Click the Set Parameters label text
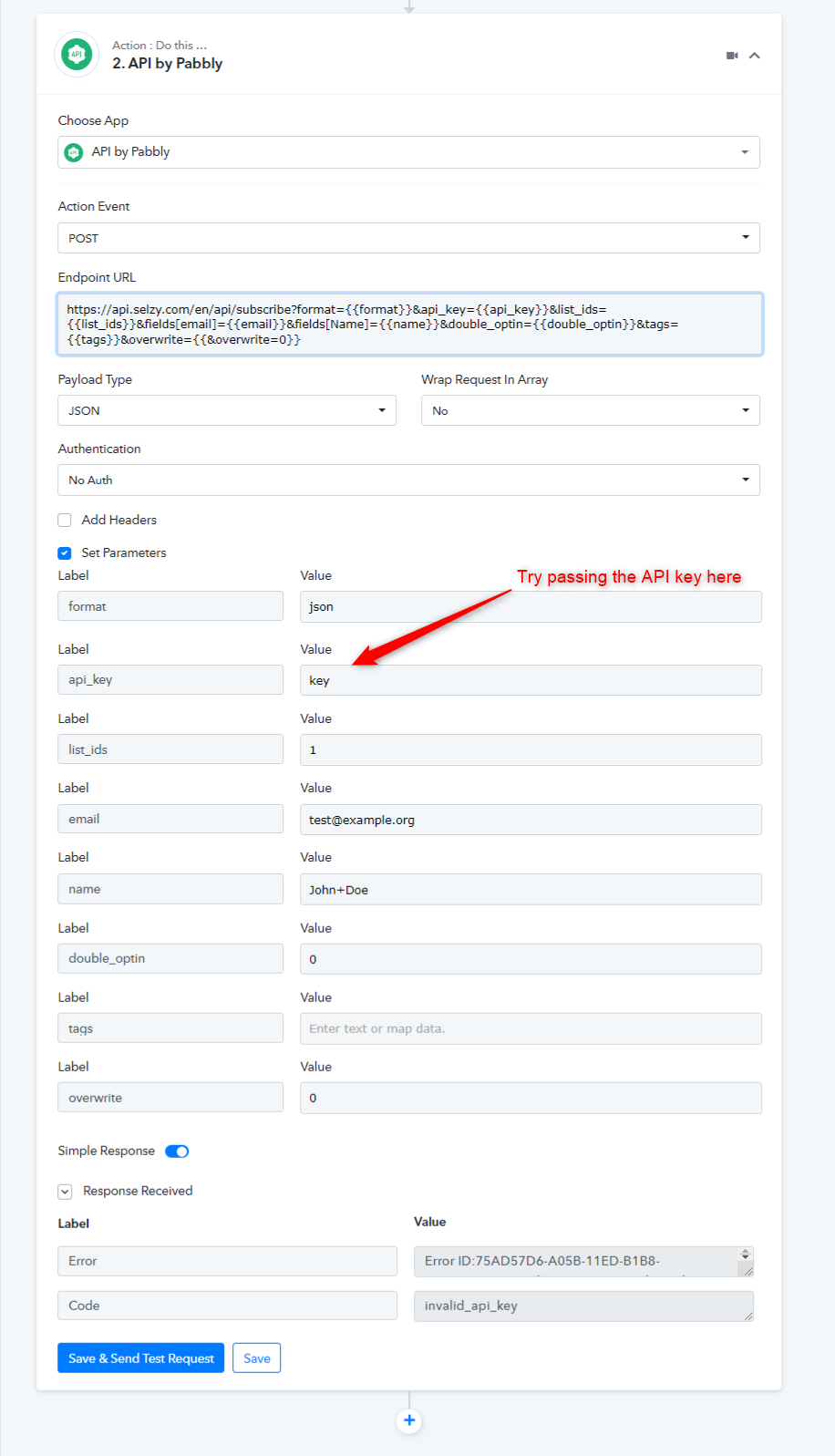835x1456 pixels. point(124,552)
